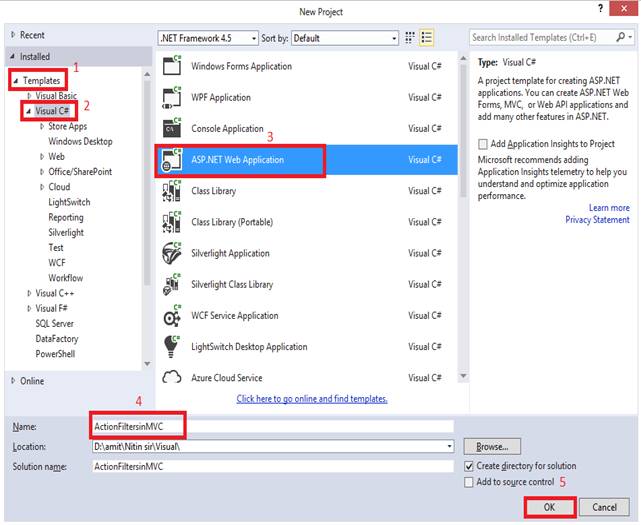Uncheck Create directory for solution
The width and height of the screenshot is (641, 525).
pyautogui.click(x=469, y=466)
